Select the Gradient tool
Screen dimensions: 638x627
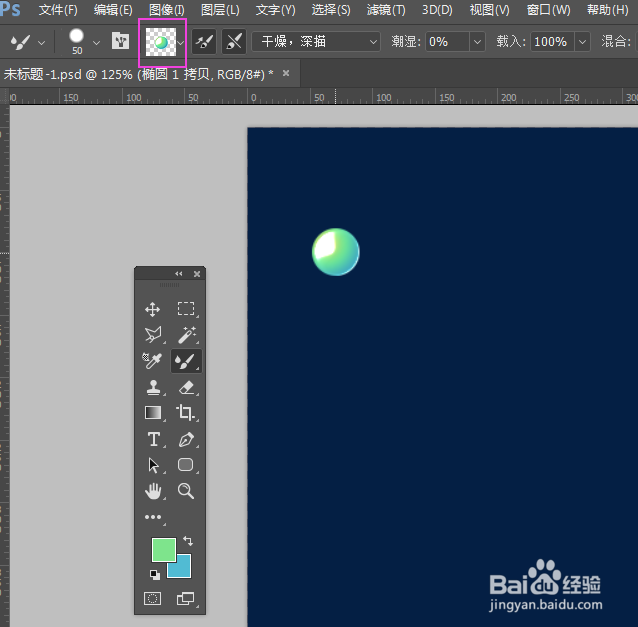point(153,413)
